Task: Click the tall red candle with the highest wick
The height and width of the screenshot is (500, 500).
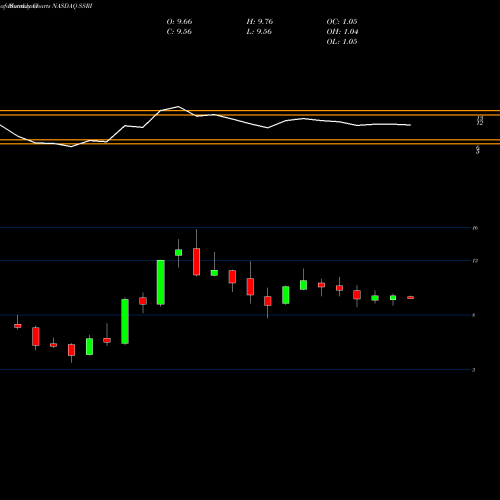Action: [196, 262]
